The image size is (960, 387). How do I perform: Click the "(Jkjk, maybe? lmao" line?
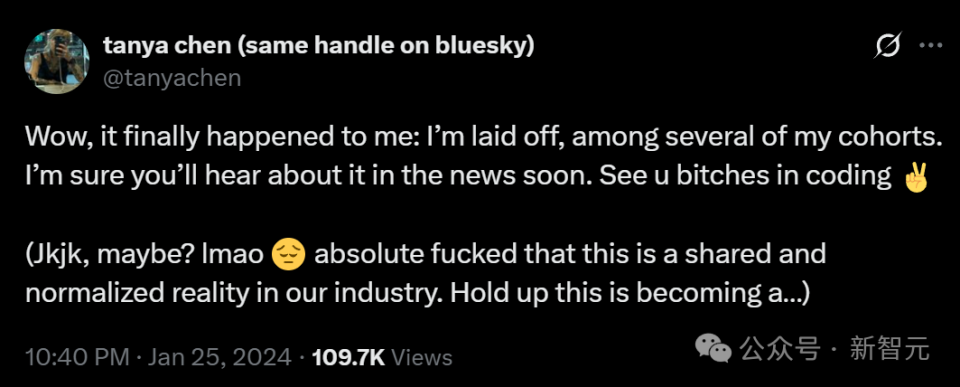point(144,255)
